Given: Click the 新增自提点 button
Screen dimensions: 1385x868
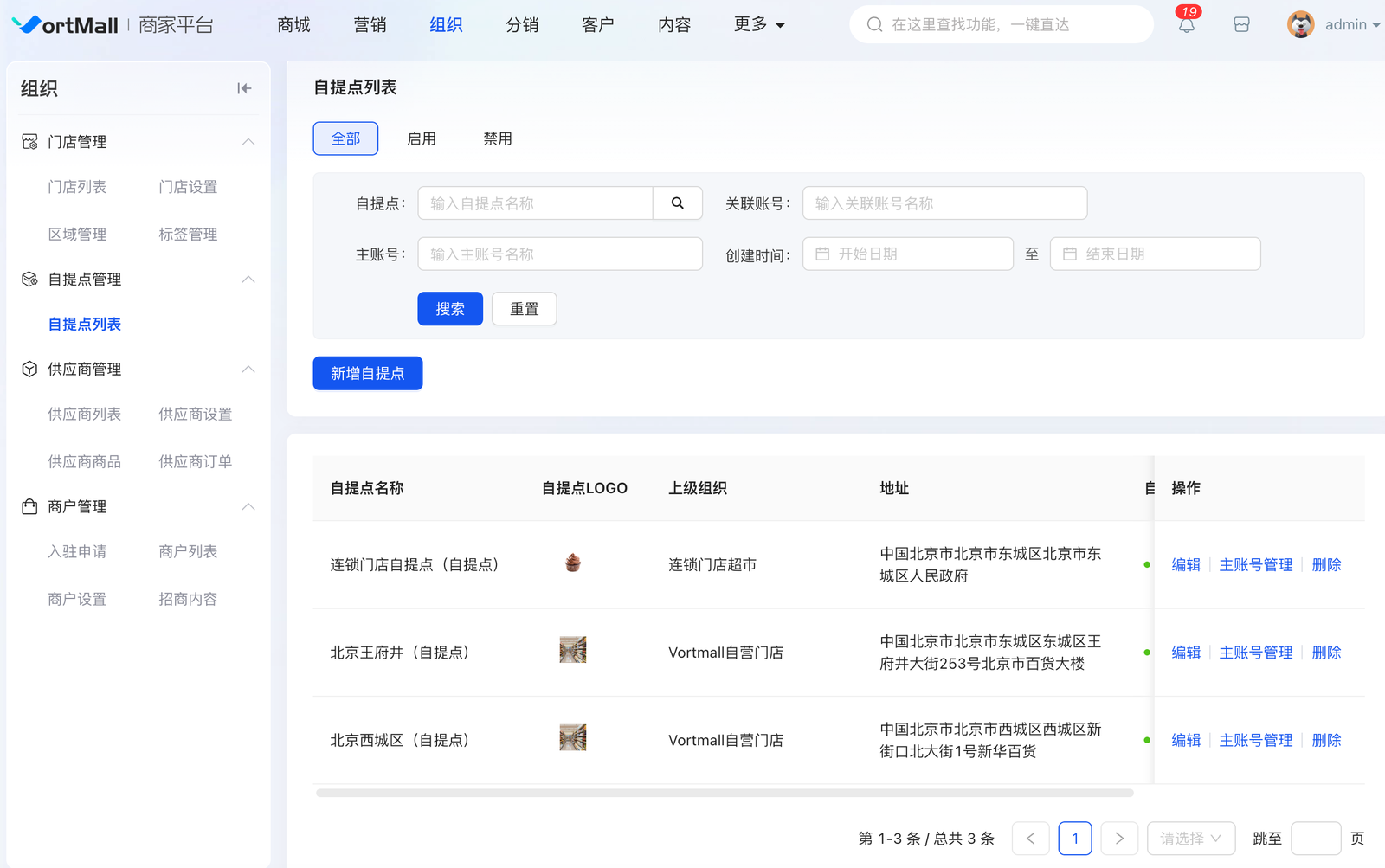Looking at the screenshot, I should point(367,374).
